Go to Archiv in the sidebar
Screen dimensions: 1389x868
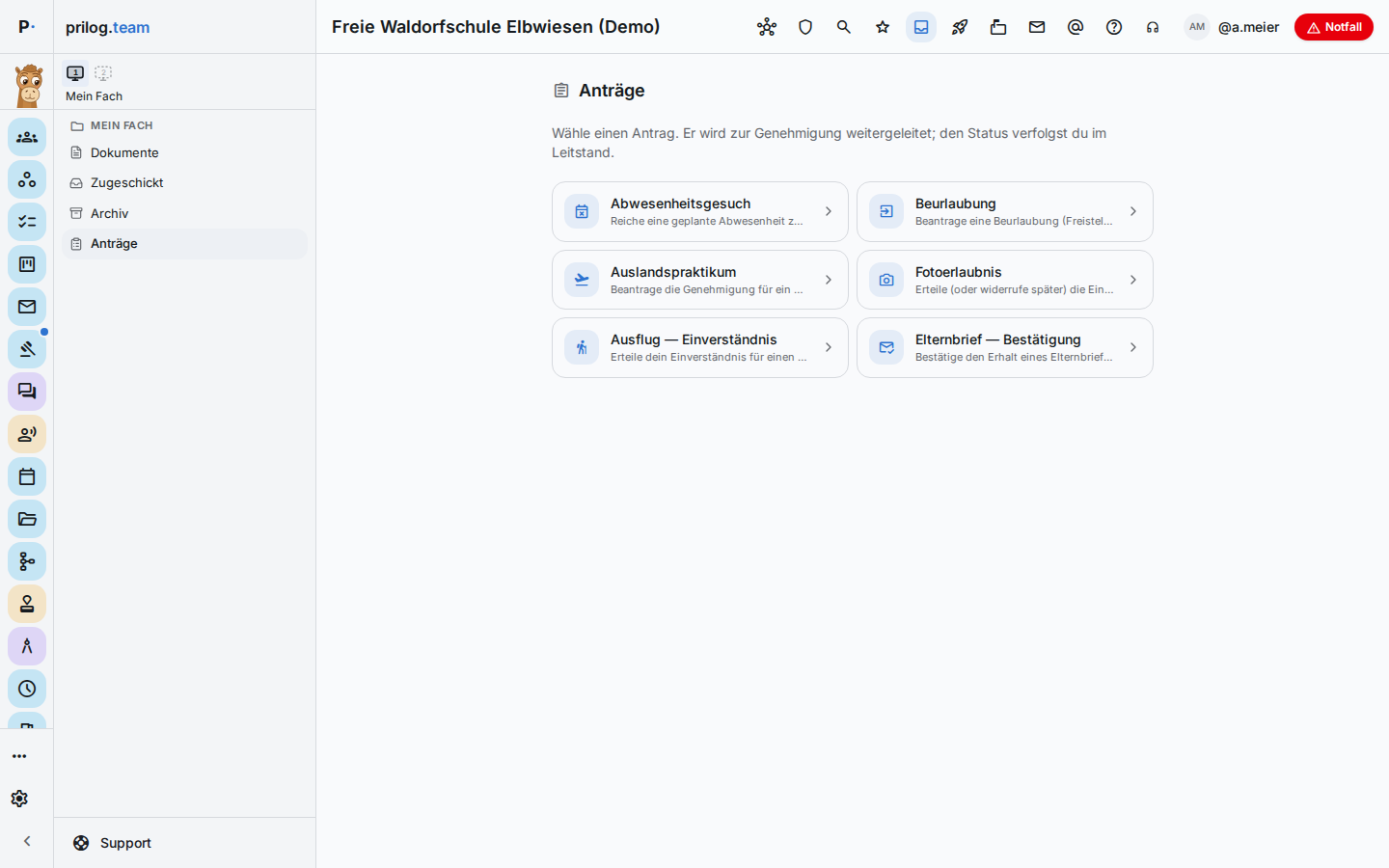coord(184,213)
